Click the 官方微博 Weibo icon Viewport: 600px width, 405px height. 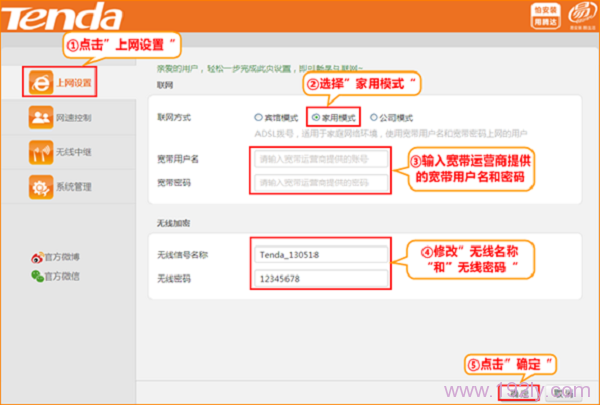click(38, 257)
